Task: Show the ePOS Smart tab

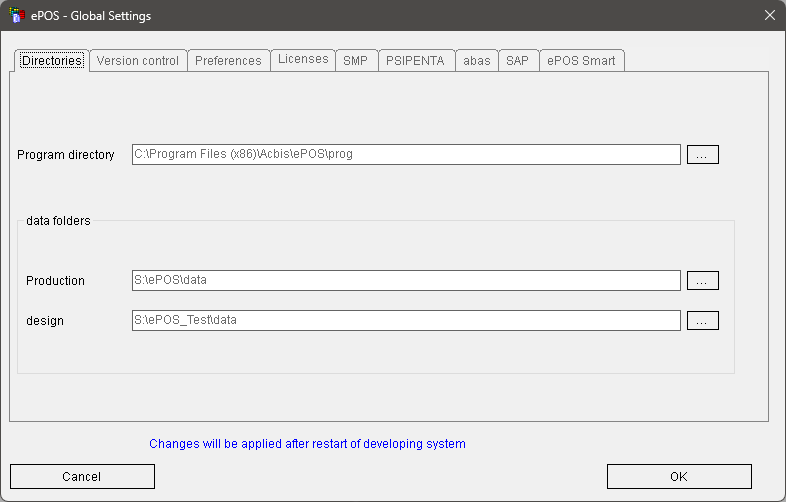Action: tap(581, 61)
